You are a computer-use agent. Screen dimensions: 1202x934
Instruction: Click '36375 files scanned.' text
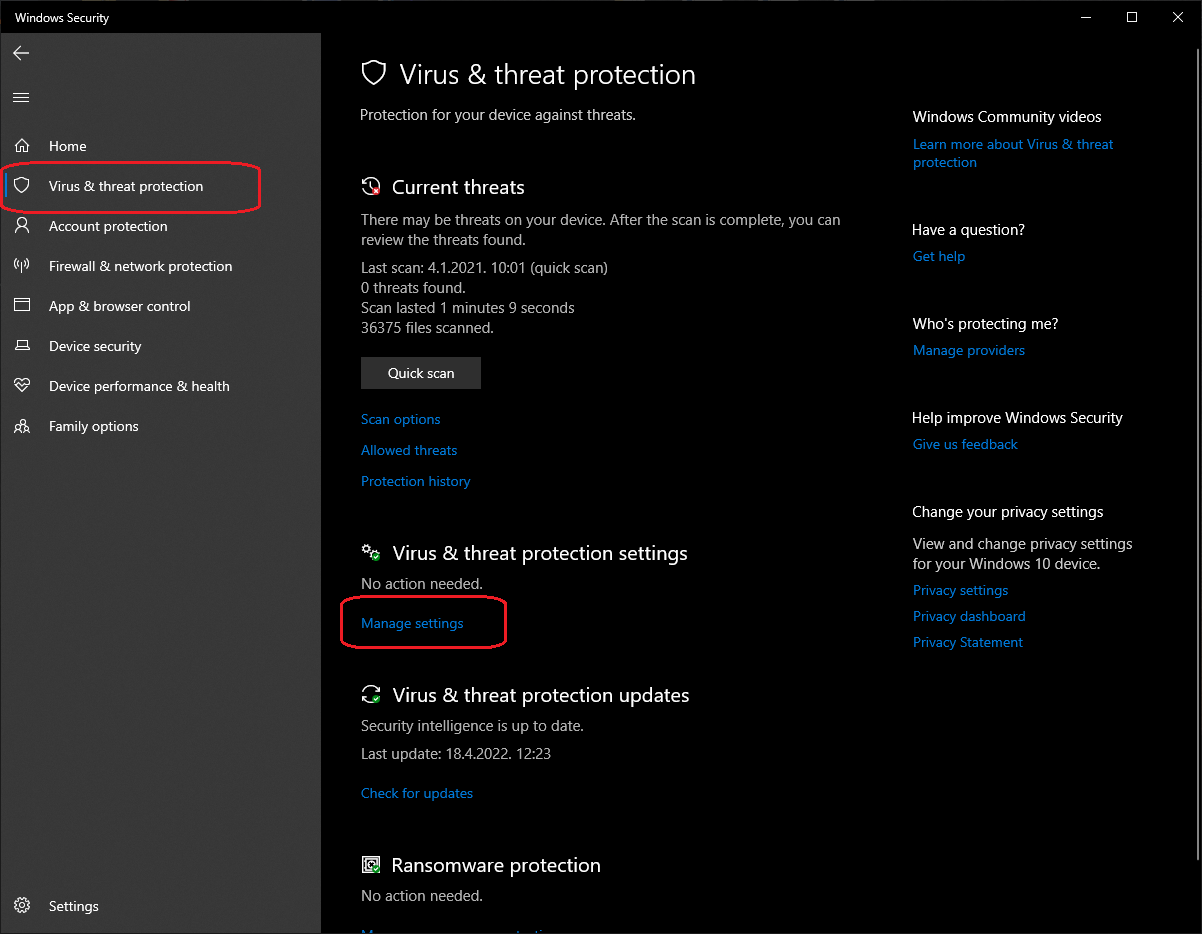point(427,327)
